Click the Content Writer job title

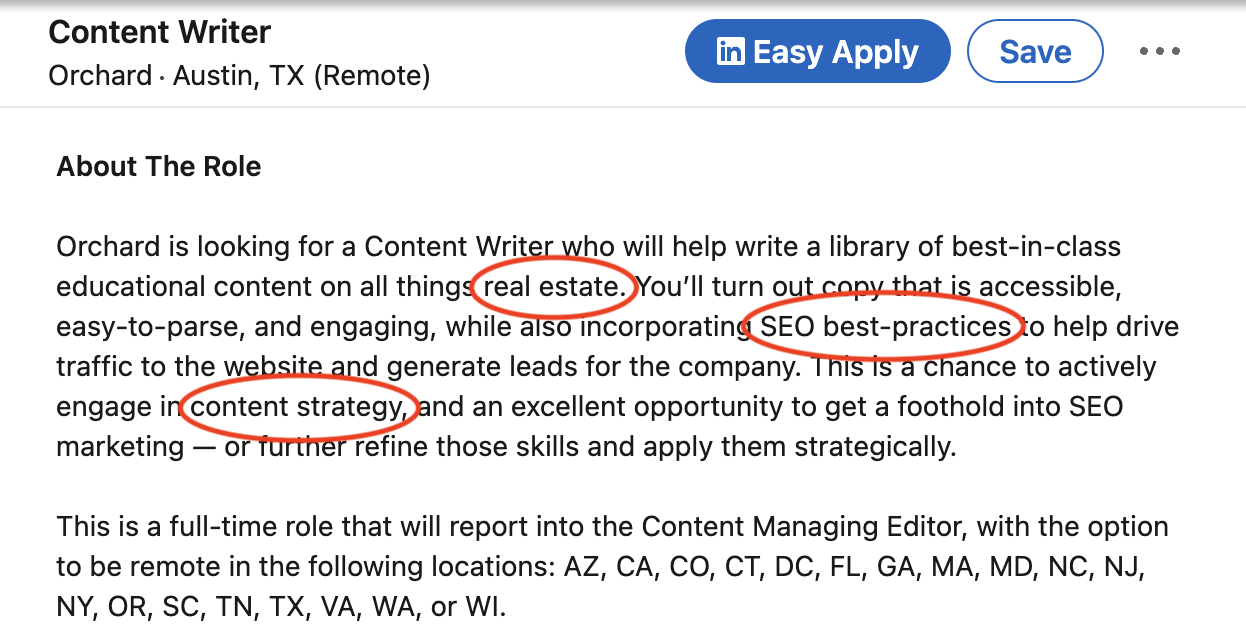pyautogui.click(x=159, y=32)
